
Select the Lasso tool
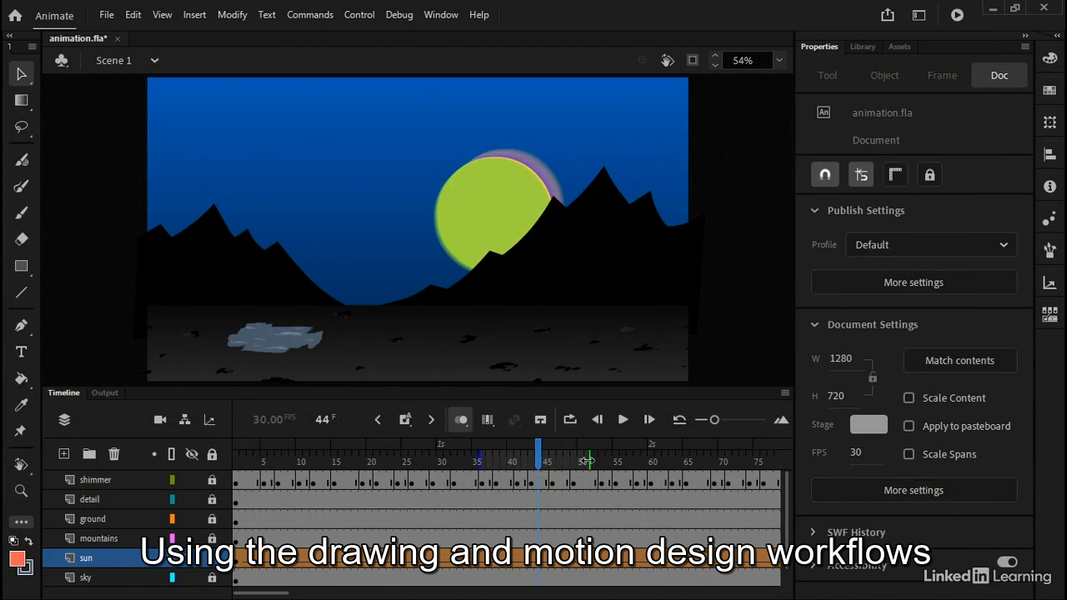click(22, 127)
